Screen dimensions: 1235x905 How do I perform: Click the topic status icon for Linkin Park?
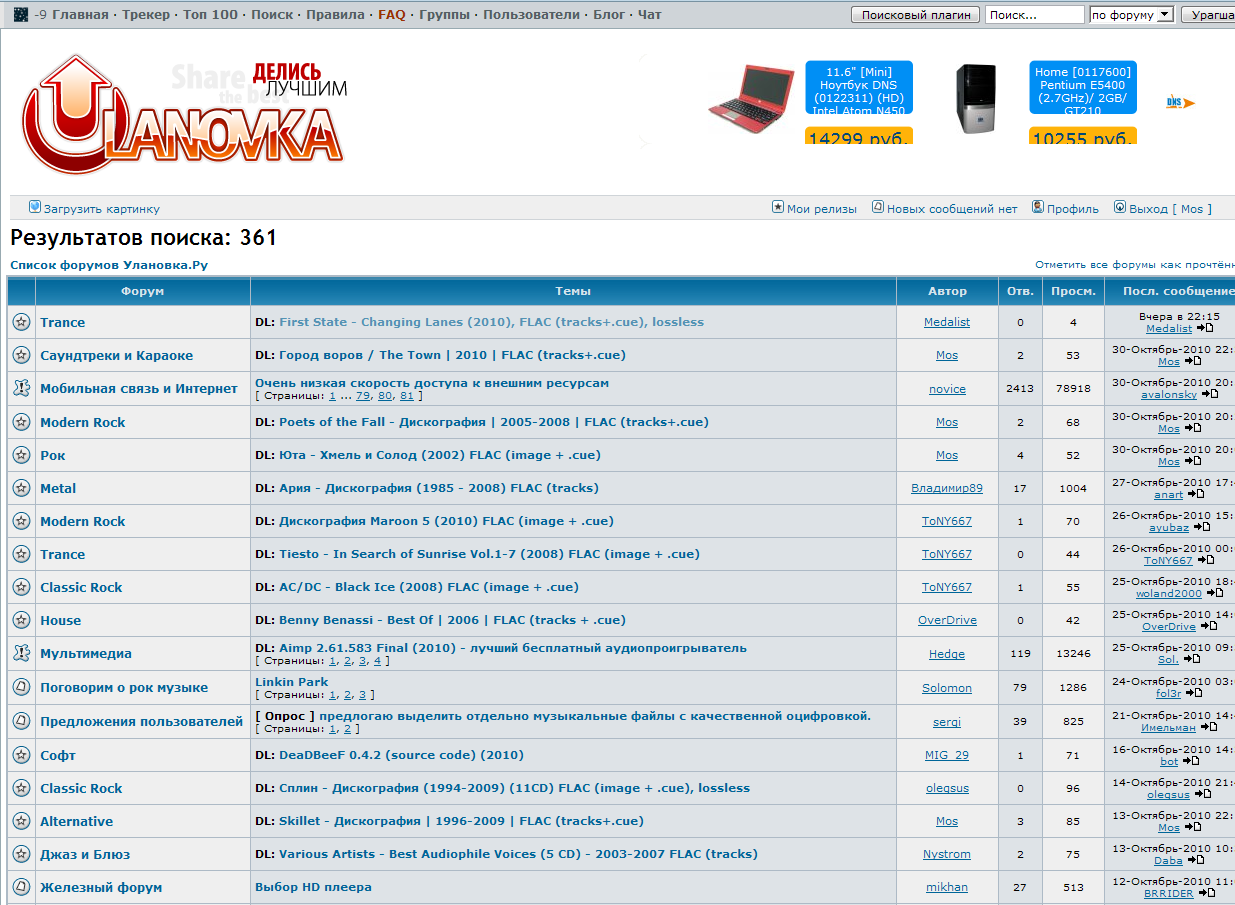(21, 687)
